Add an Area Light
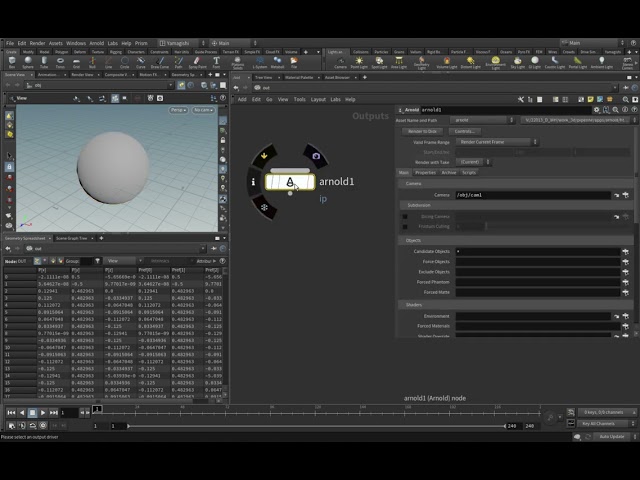 pos(399,62)
